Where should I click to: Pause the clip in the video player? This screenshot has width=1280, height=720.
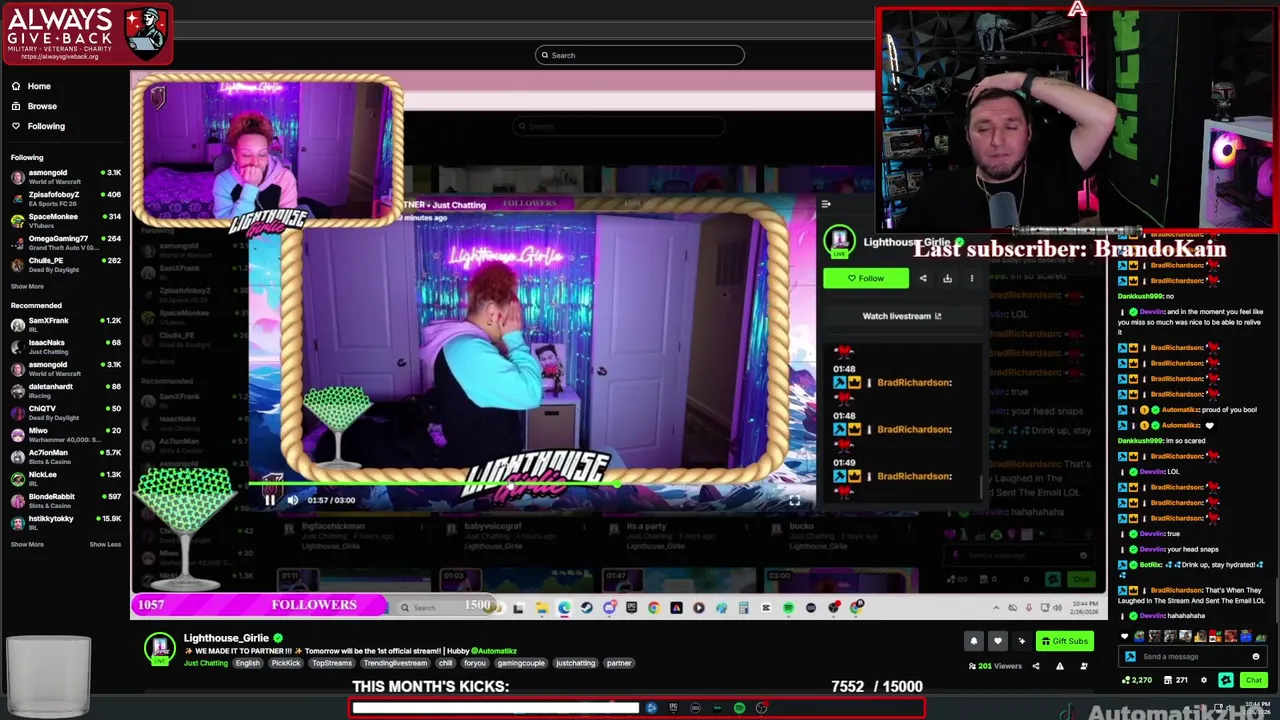click(x=269, y=500)
